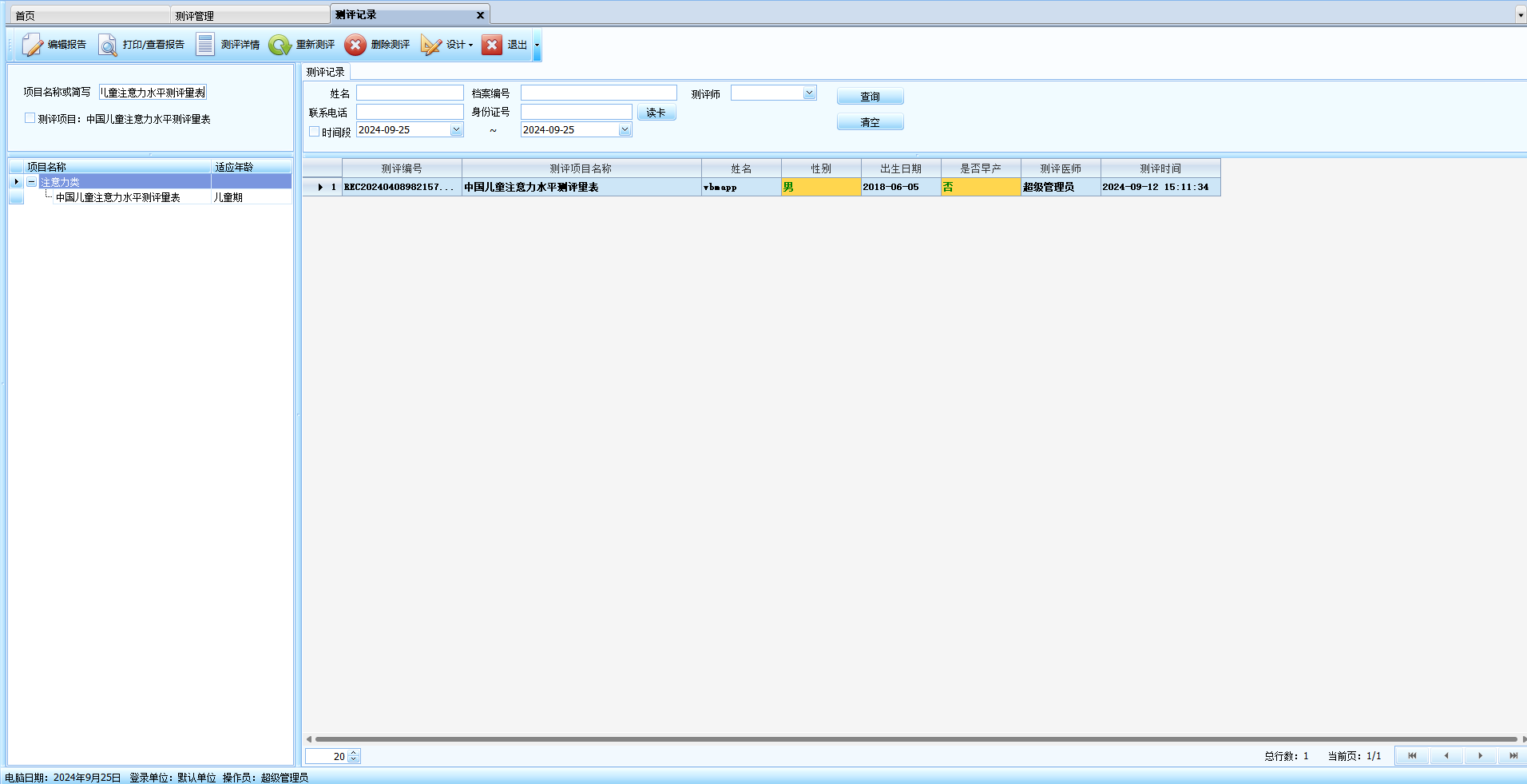Enable the 时间段 time range checkbox

point(315,131)
